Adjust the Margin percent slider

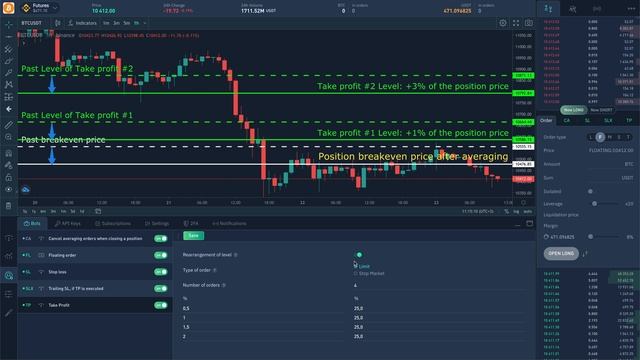click(x=605, y=237)
